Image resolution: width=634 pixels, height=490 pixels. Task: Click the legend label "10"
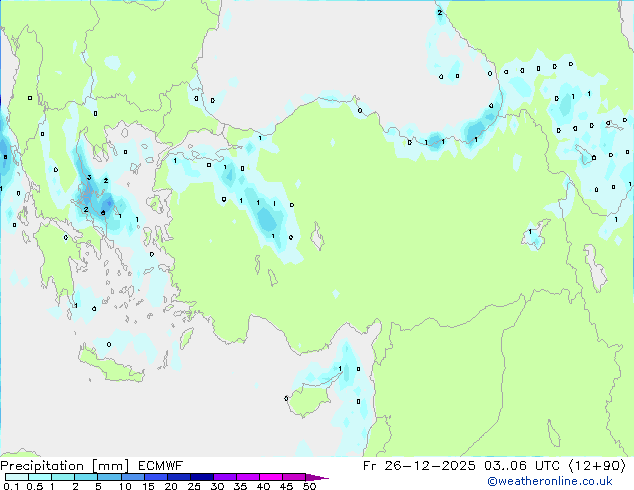click(125, 486)
